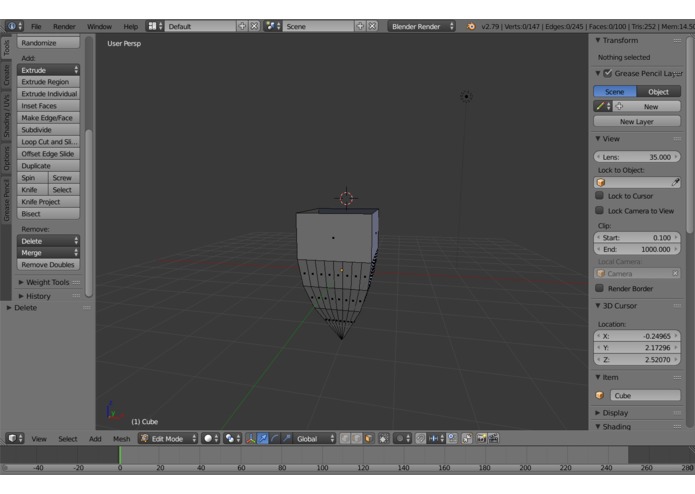Open the Help menu

click(x=131, y=26)
